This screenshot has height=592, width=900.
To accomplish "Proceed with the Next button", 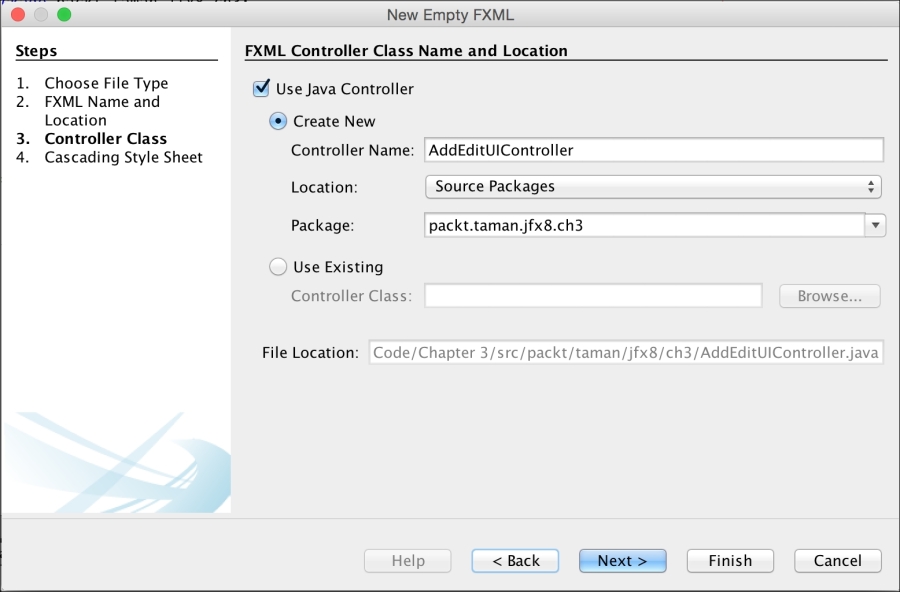I will click(x=622, y=561).
